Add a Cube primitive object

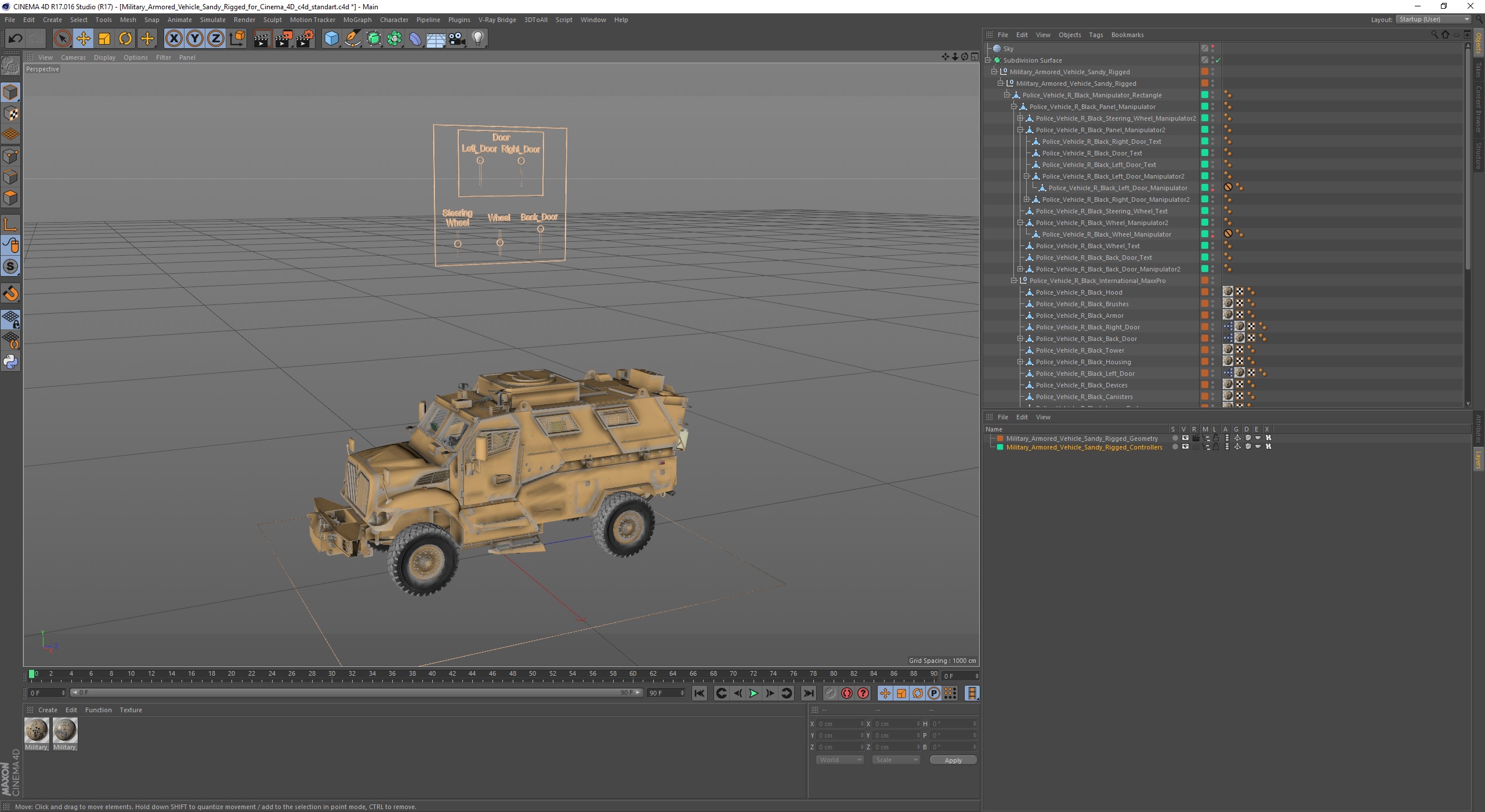point(331,39)
